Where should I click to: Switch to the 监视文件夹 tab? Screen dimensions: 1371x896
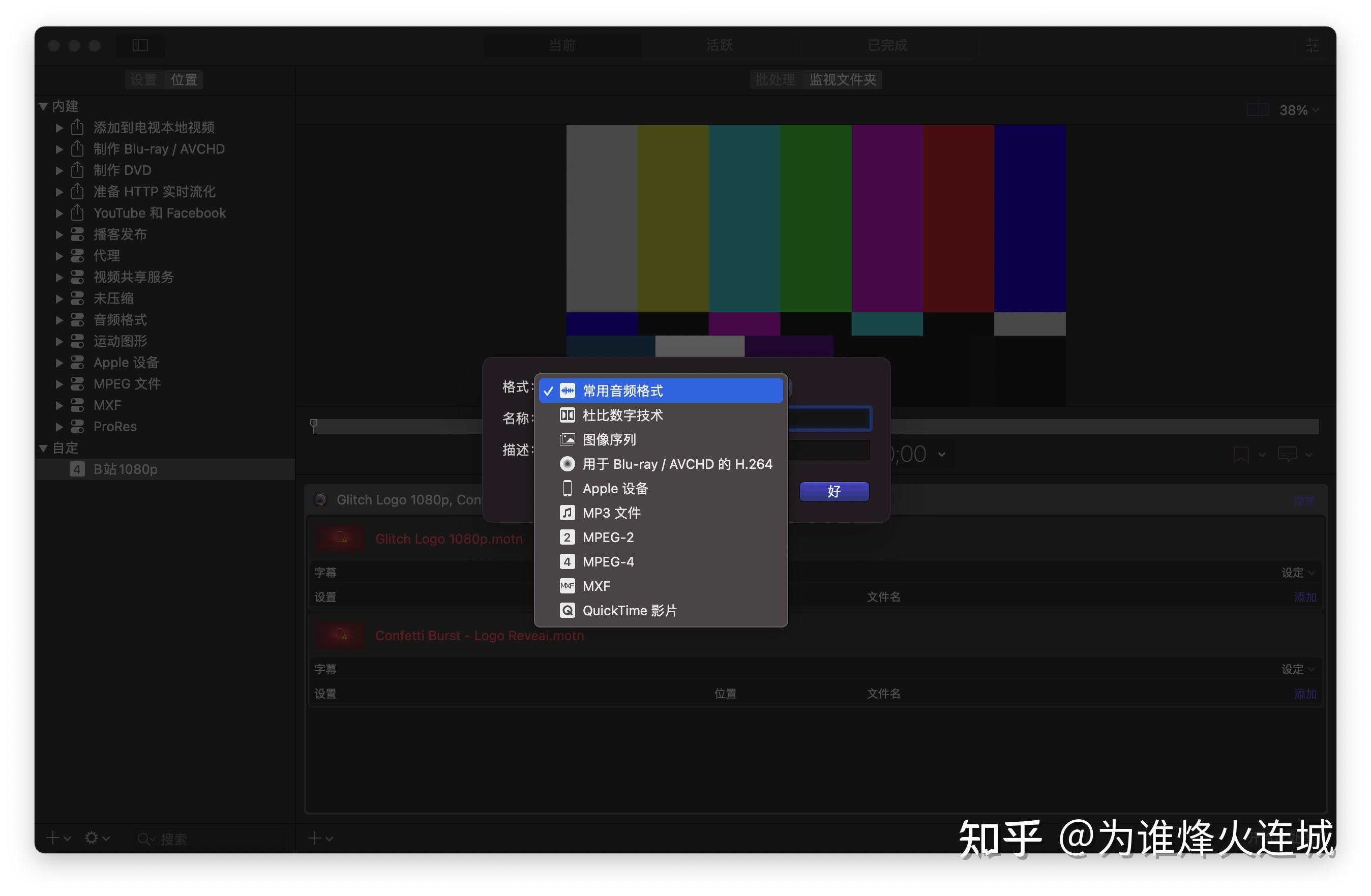coord(842,79)
